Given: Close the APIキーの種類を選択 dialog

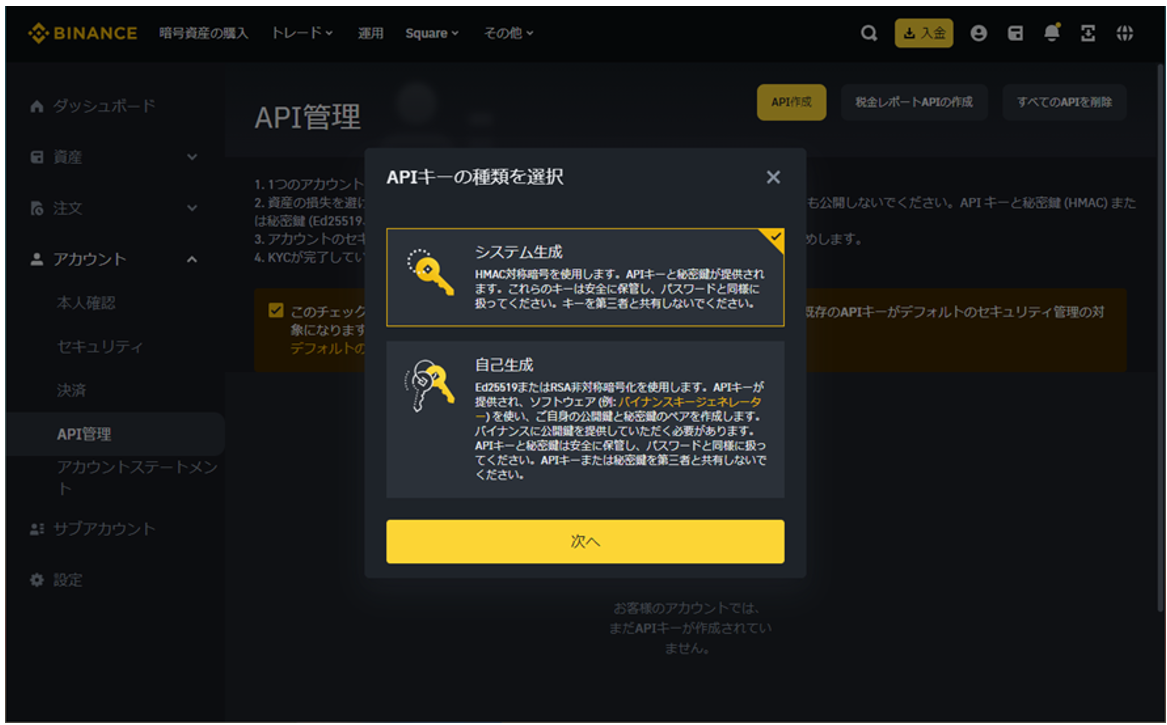Looking at the screenshot, I should [773, 177].
